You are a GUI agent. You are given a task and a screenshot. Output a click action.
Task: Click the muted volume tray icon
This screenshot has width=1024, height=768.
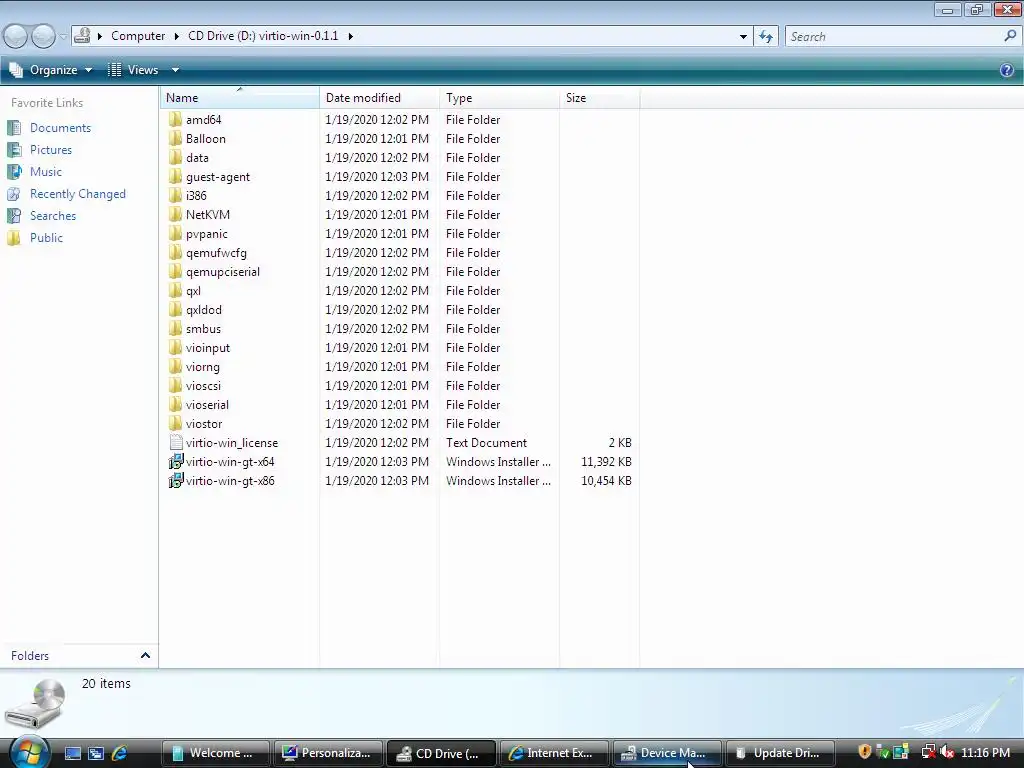click(947, 752)
